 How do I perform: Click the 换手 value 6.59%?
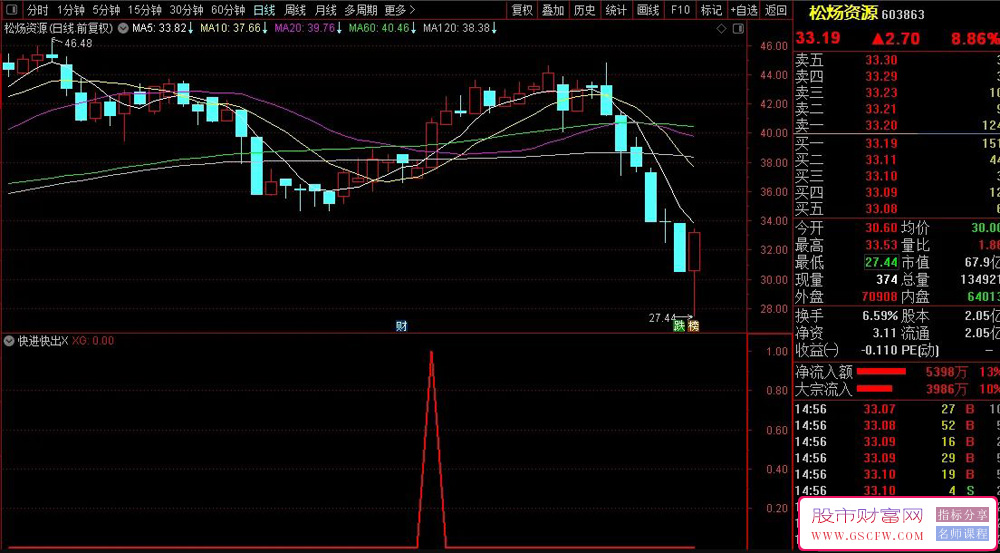point(879,316)
